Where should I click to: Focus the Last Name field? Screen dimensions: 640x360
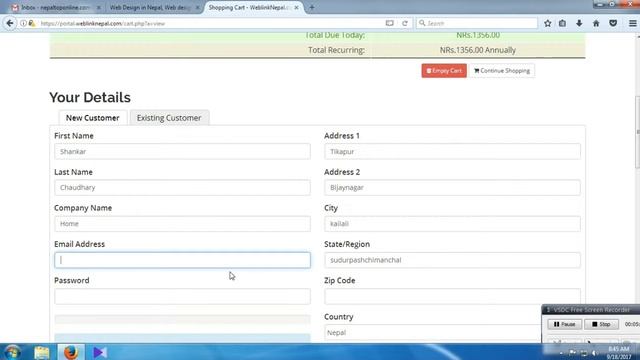(x=182, y=187)
